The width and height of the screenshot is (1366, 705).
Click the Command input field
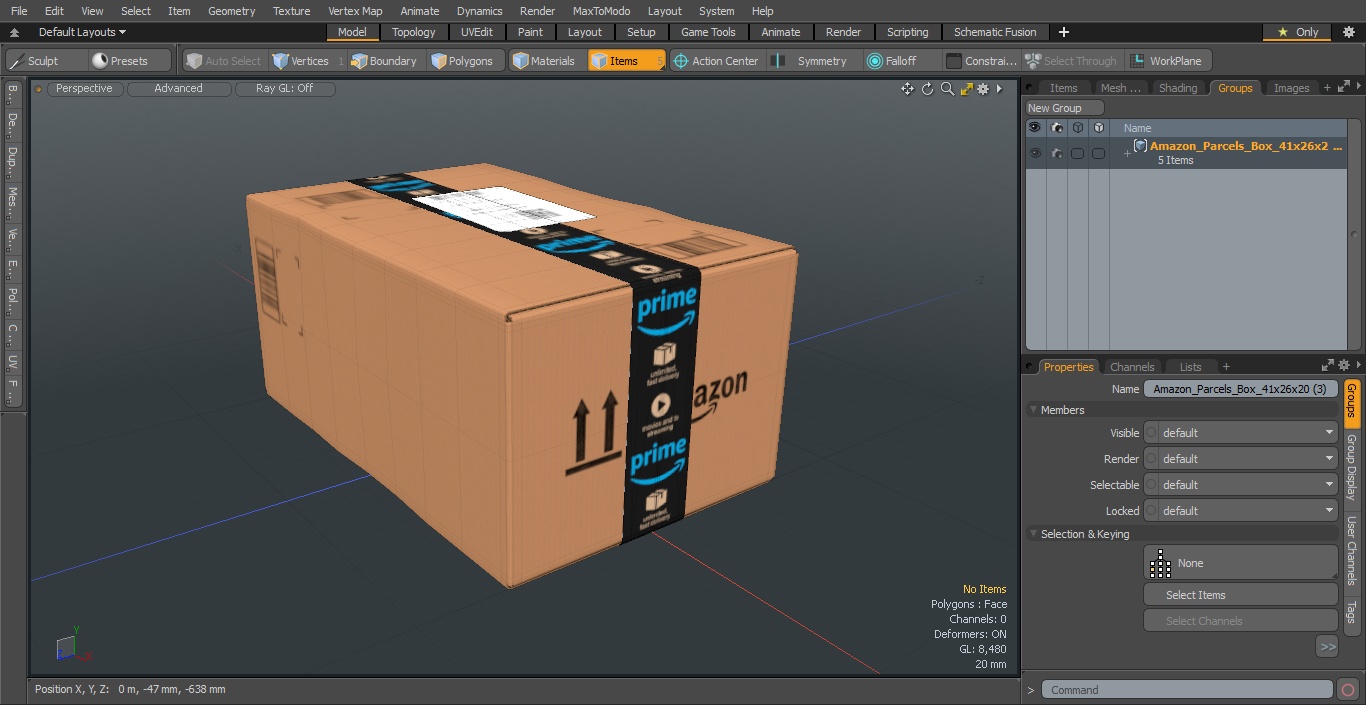pyautogui.click(x=1187, y=690)
